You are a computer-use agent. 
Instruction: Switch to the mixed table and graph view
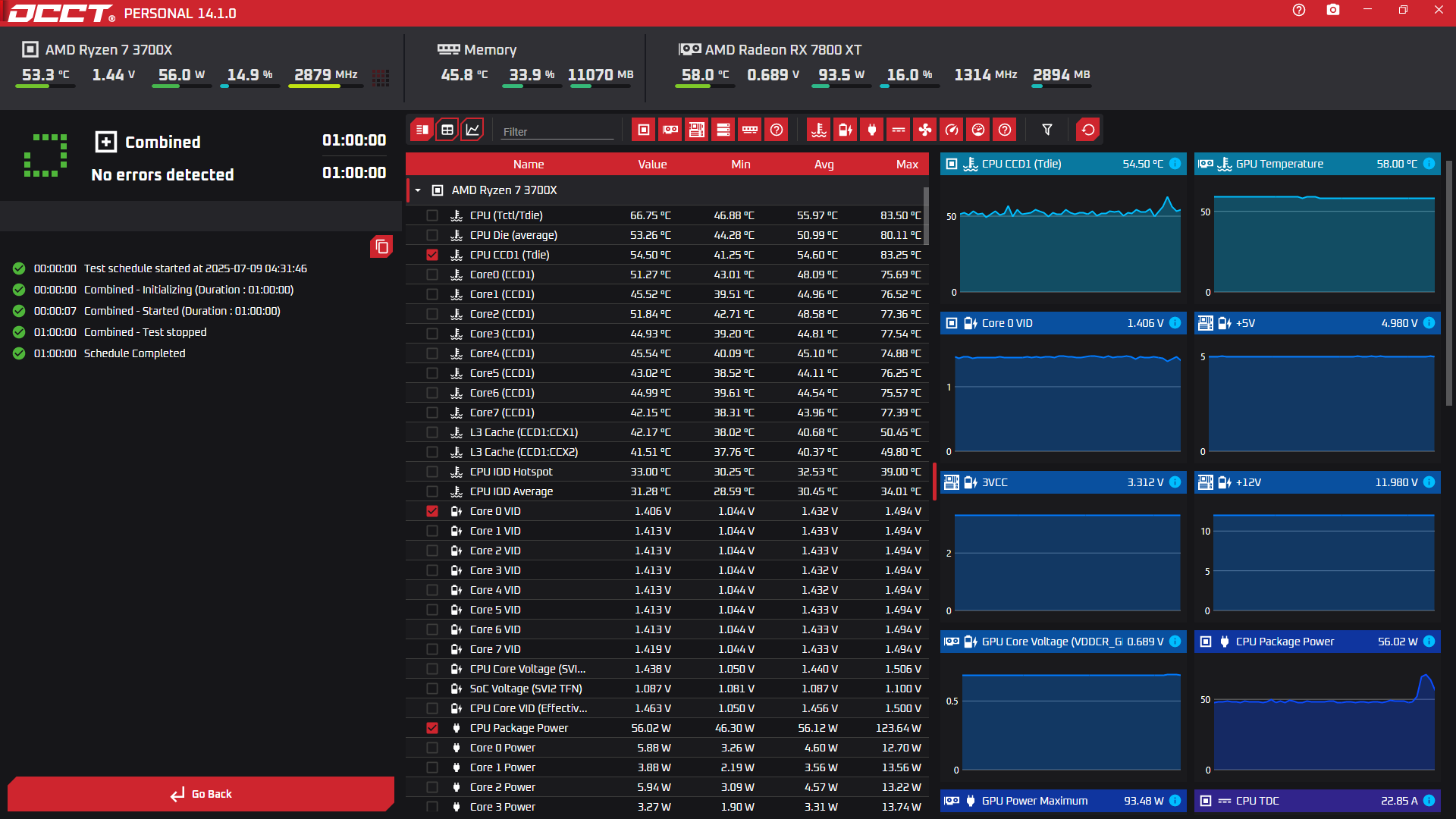pyautogui.click(x=422, y=130)
